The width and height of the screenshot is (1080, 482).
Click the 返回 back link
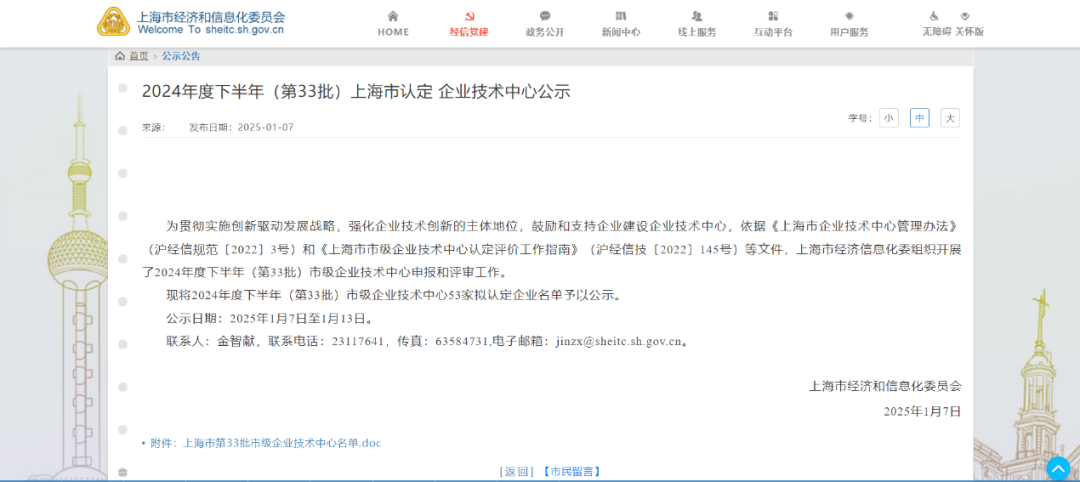(516, 471)
